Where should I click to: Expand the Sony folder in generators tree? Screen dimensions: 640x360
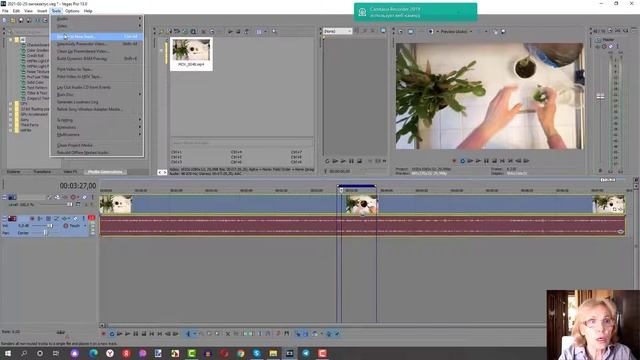[x=10, y=120]
